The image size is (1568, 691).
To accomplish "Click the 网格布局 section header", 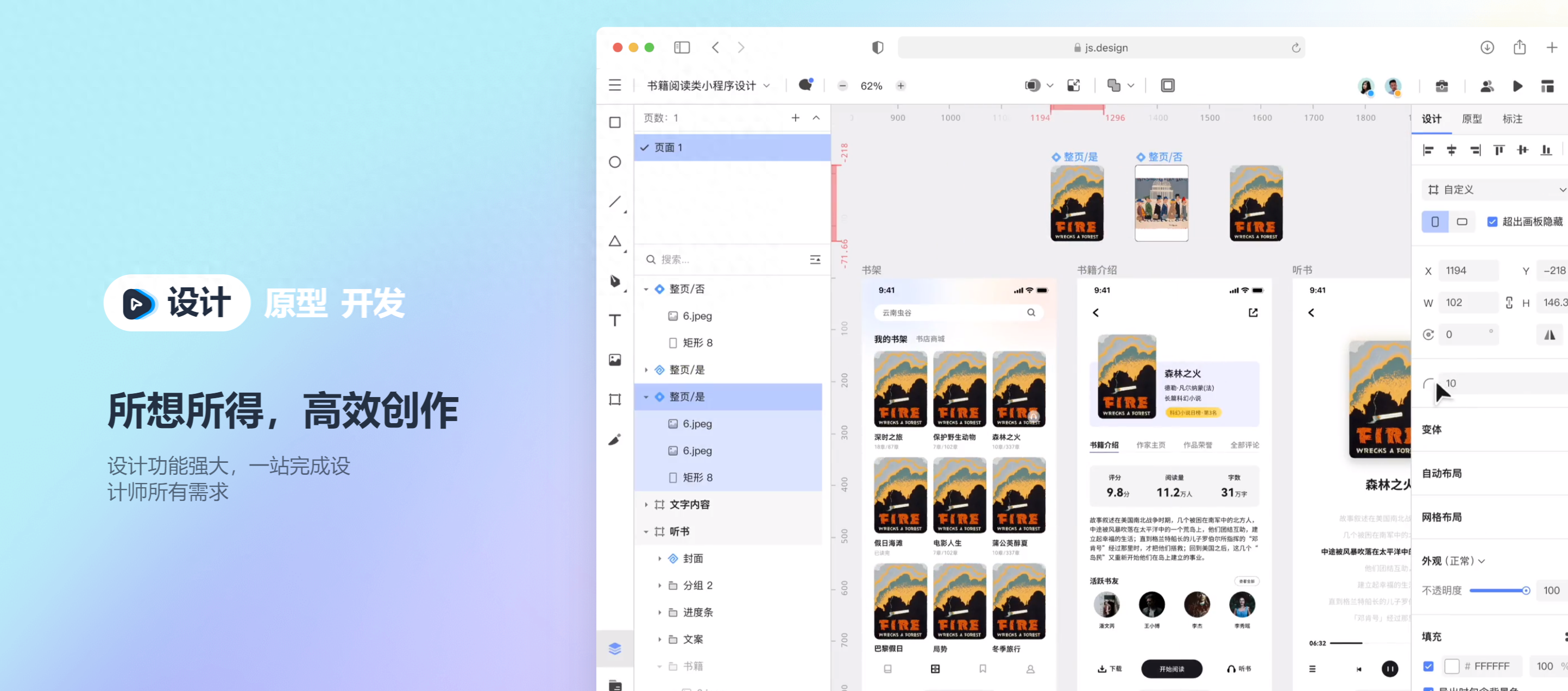I will (x=1441, y=517).
